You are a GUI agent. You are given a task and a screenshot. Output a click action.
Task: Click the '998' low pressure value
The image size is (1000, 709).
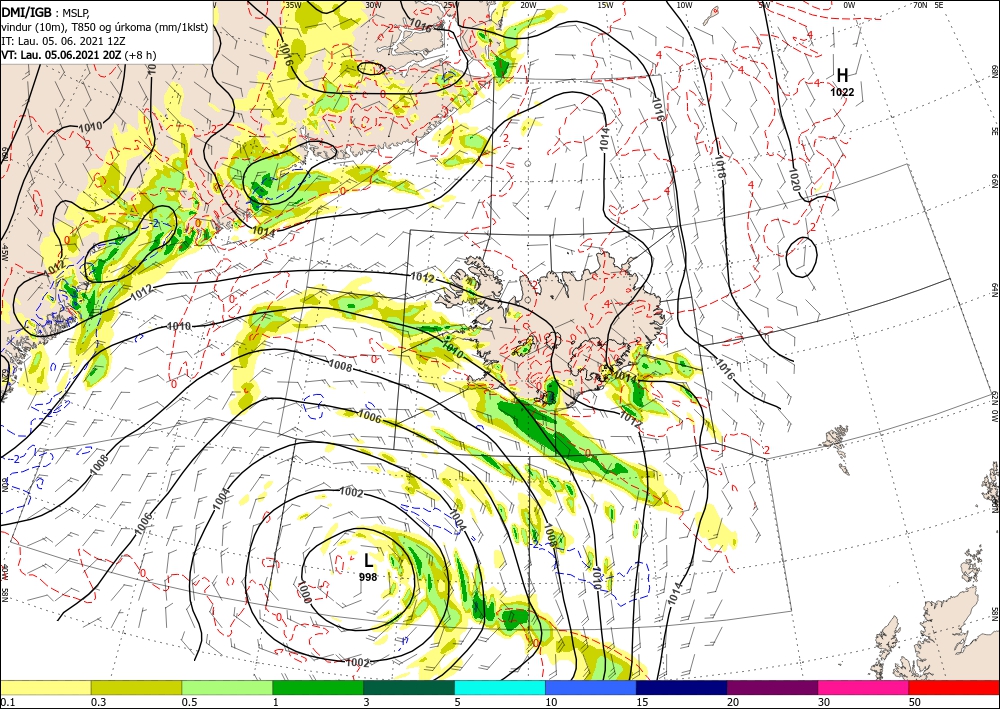point(368,577)
